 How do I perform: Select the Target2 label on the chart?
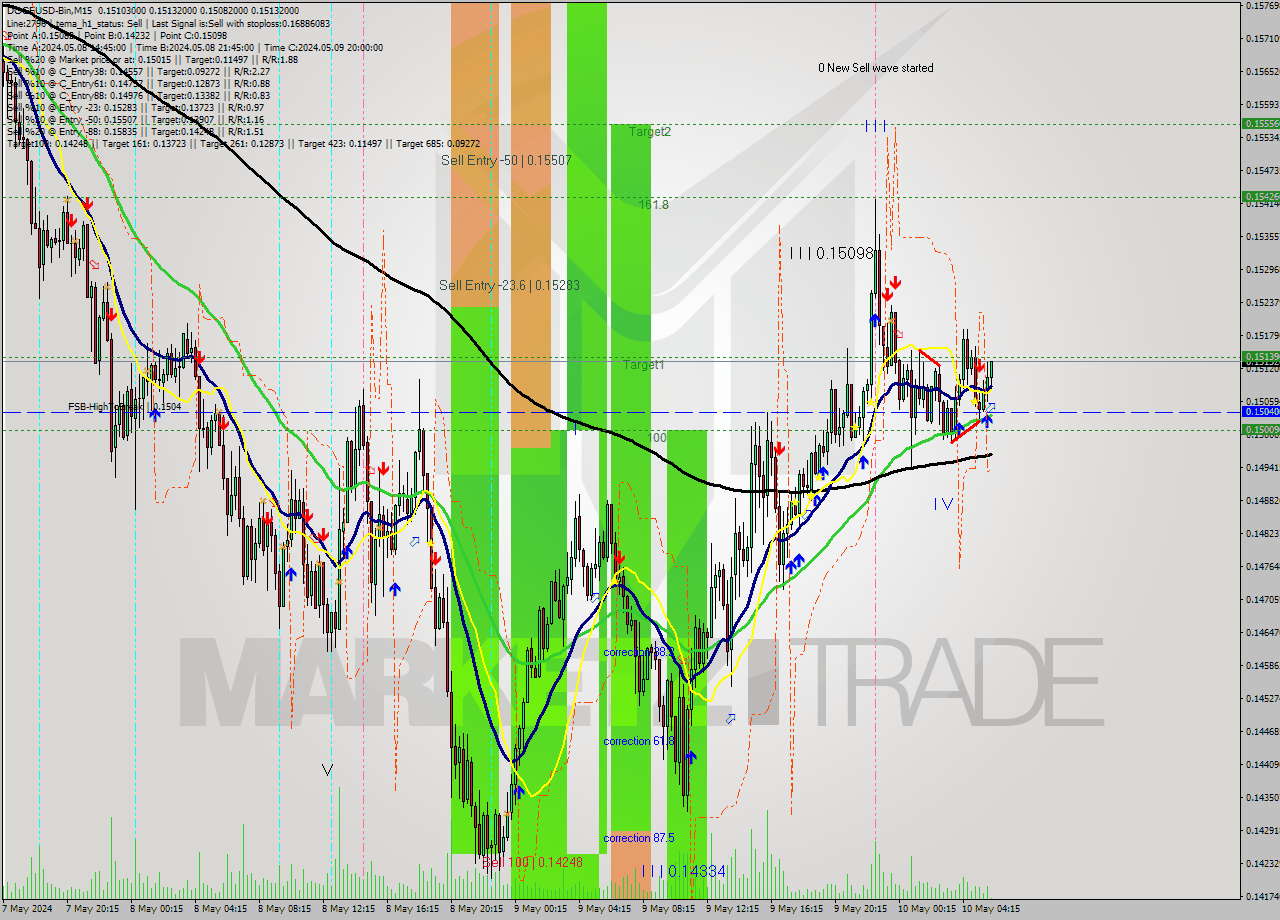[x=650, y=132]
